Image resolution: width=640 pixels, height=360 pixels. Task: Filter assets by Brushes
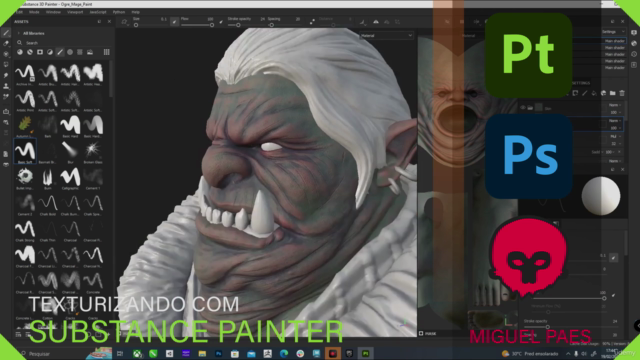coord(60,52)
